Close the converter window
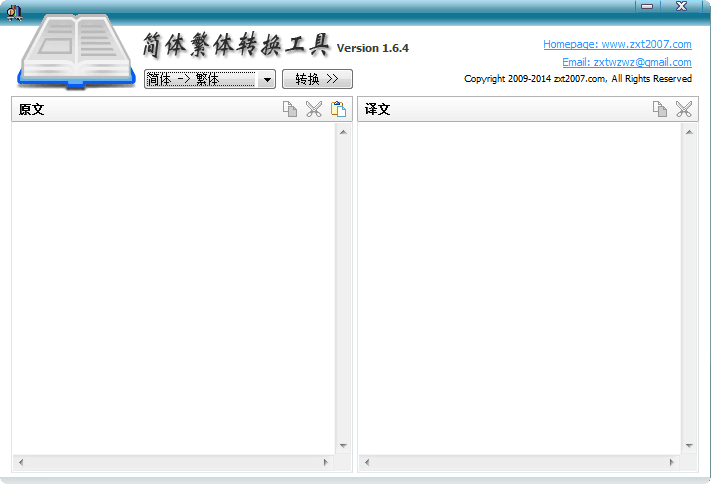Image resolution: width=711 pixels, height=484 pixels. point(682,6)
